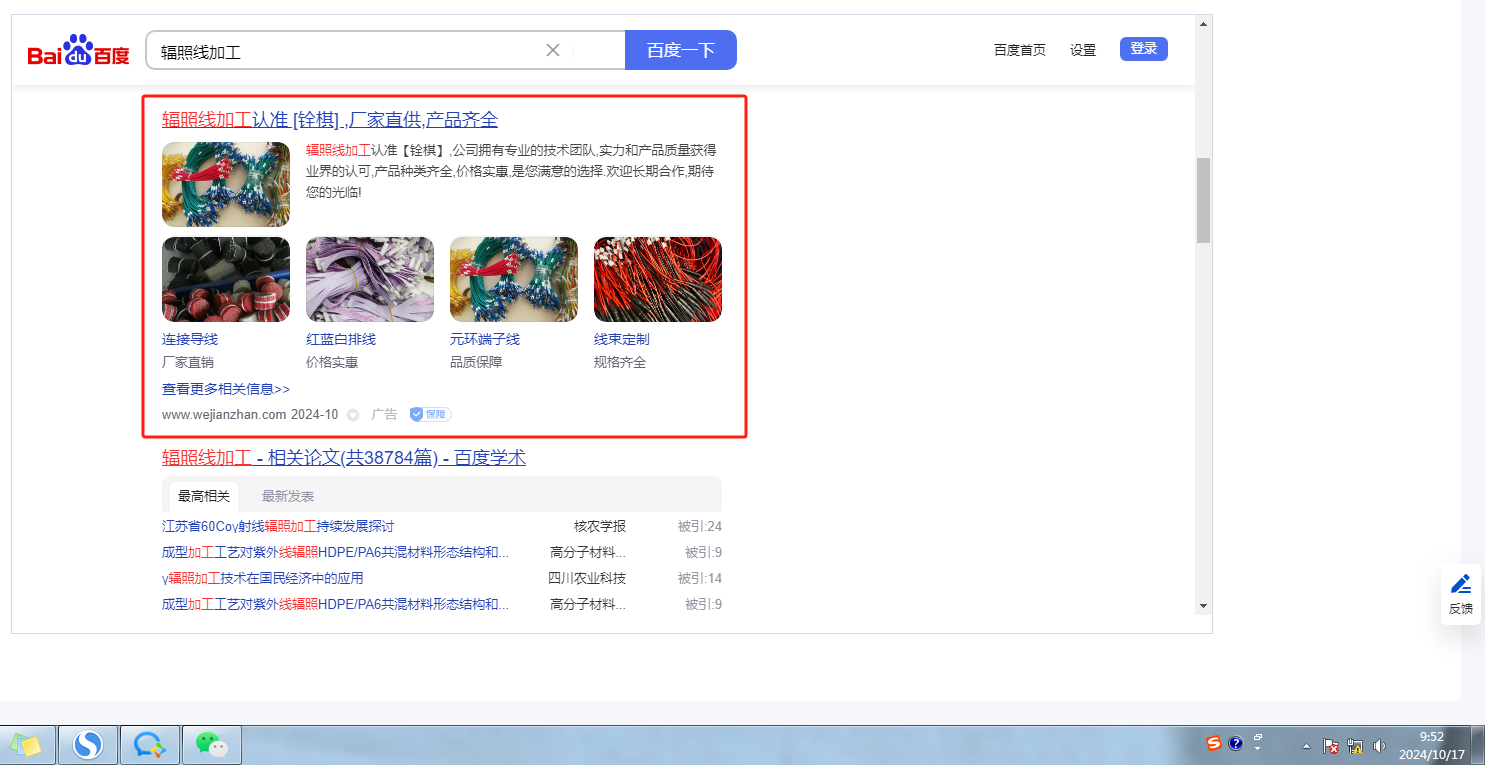This screenshot has width=1485, height=765.
Task: Clear the search box with the X icon
Action: 552,50
